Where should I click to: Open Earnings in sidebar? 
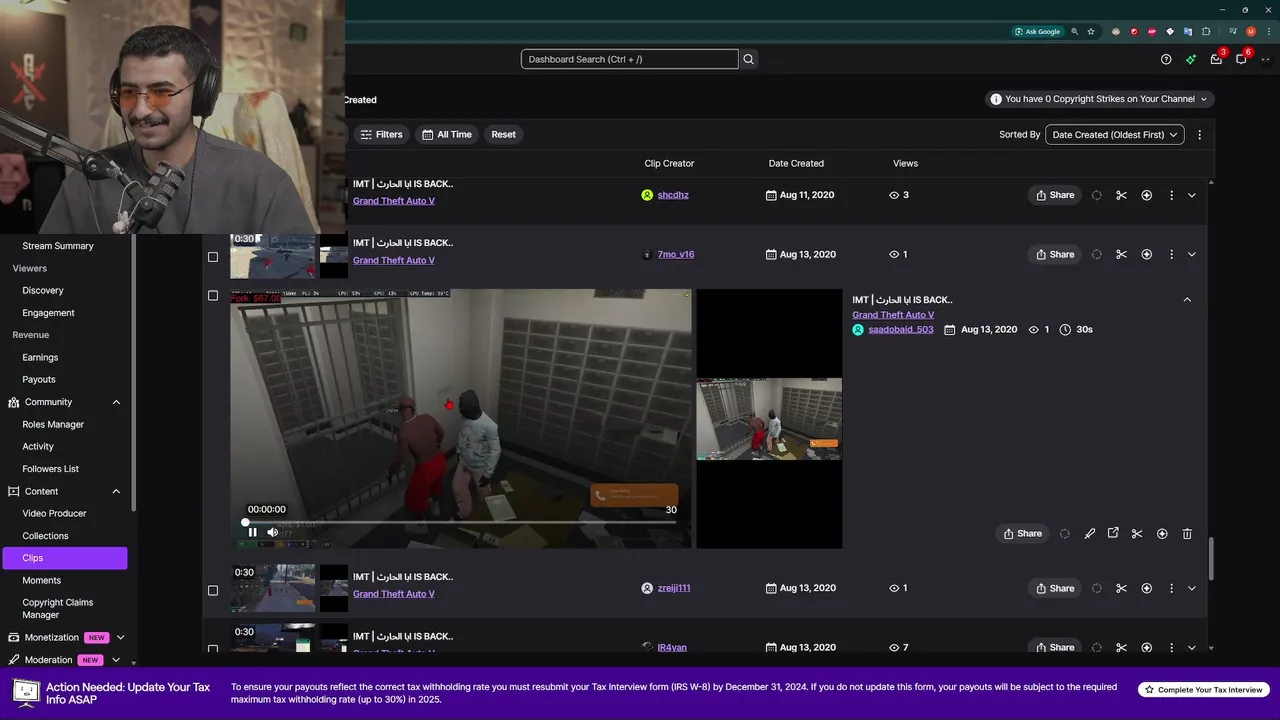pyautogui.click(x=40, y=357)
